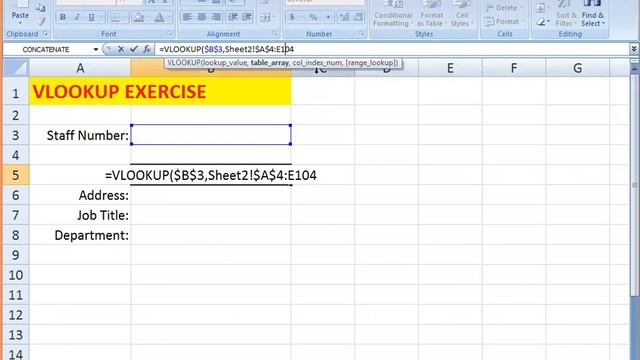Open the Clipboard dialog launcher
Screen dimensions: 640x360
click(x=45, y=34)
